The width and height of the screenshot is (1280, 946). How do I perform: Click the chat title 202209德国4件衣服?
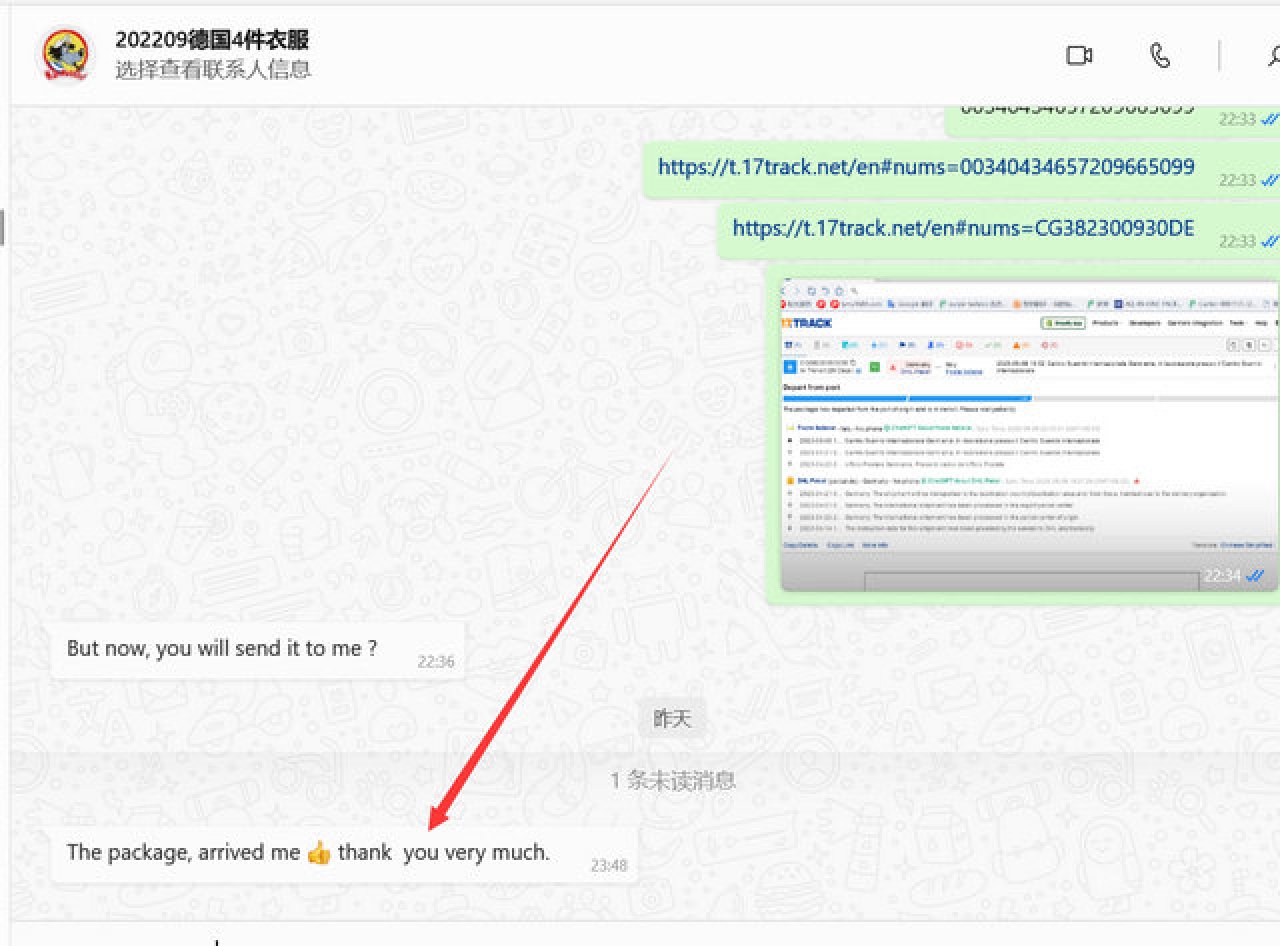[x=212, y=40]
